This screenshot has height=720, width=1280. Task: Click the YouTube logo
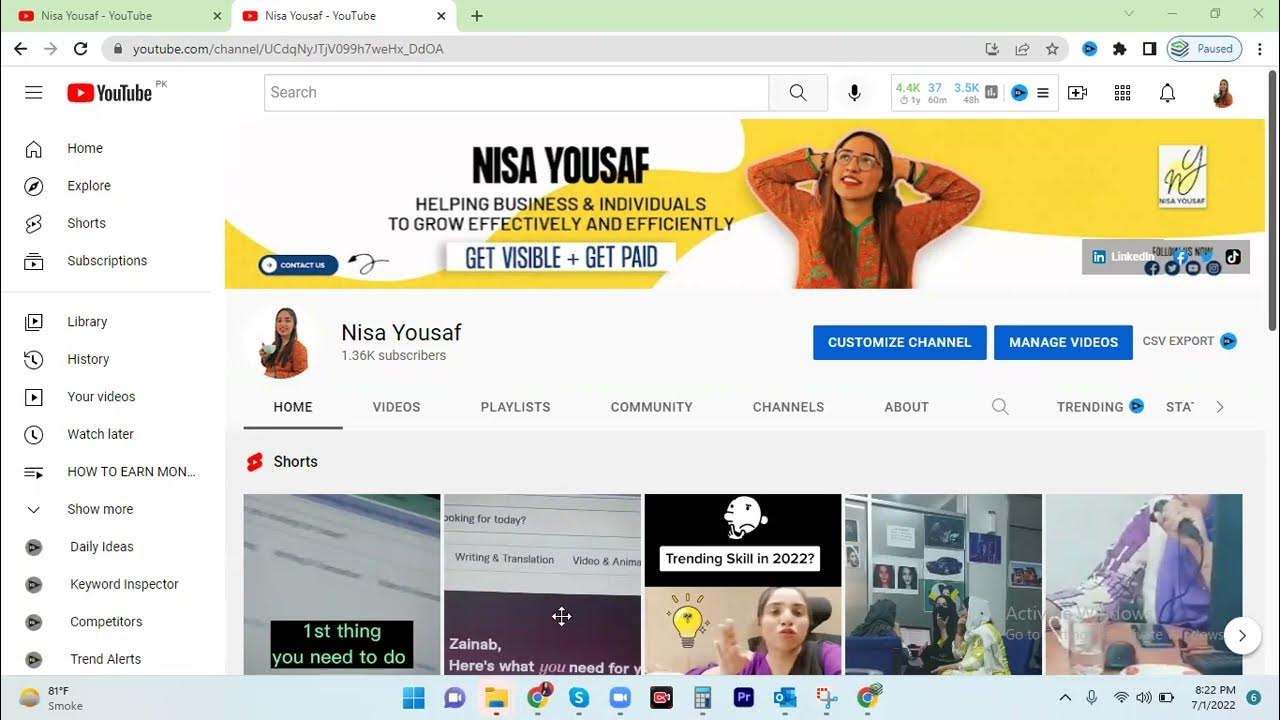pyautogui.click(x=110, y=93)
